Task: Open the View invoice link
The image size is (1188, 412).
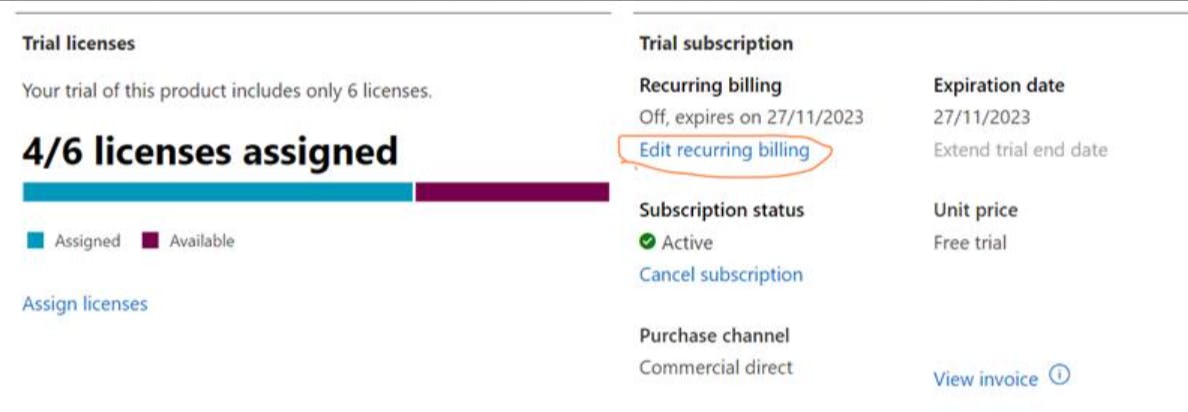Action: pos(985,379)
